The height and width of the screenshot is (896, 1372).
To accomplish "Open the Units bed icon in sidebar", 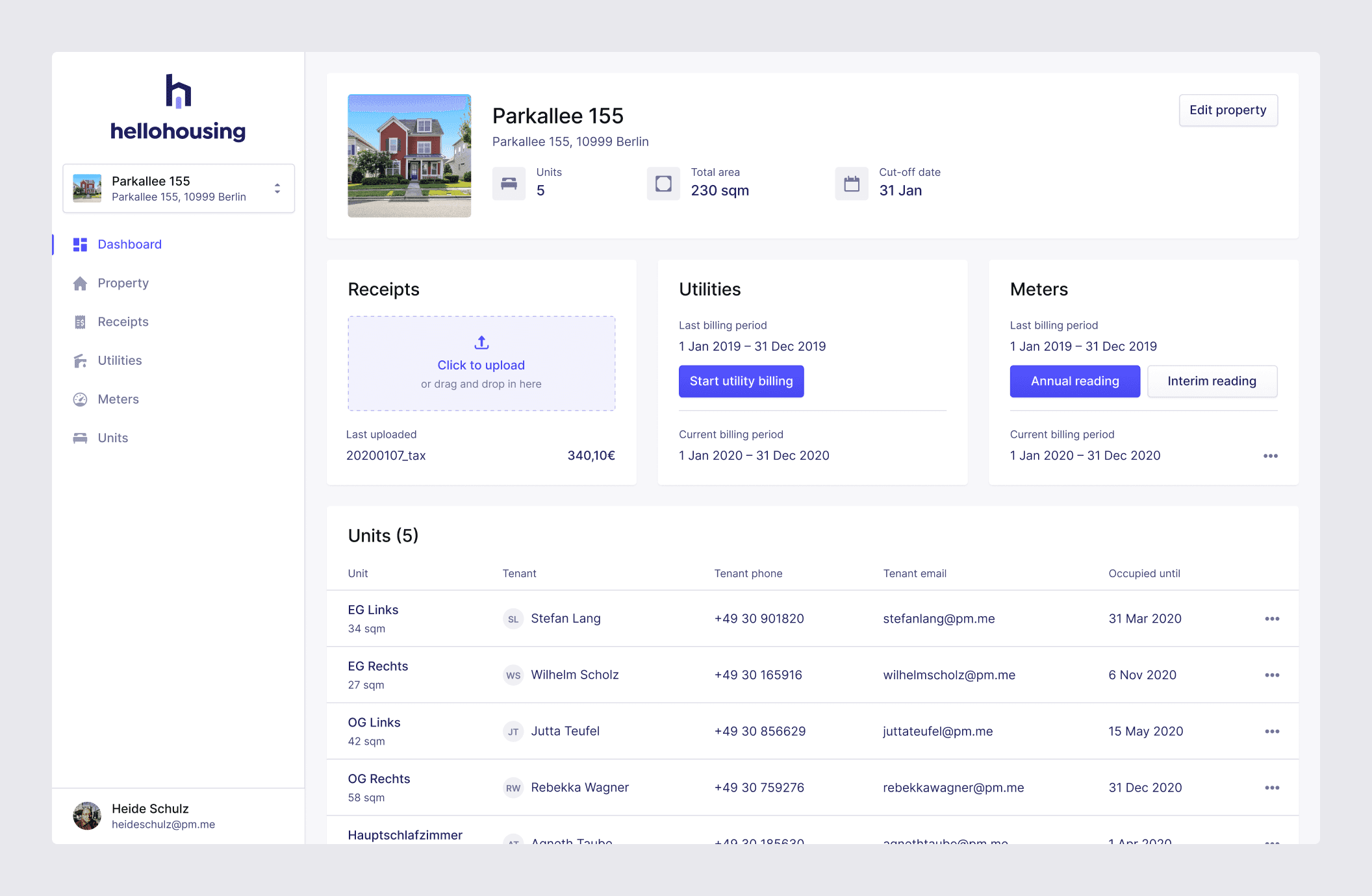I will point(79,438).
